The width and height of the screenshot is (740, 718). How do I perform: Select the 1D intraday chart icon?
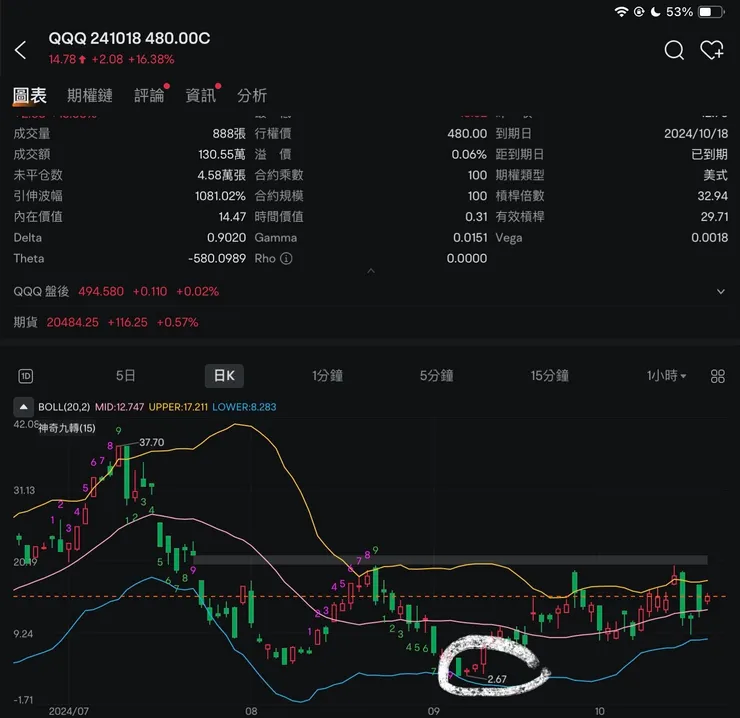point(25,376)
